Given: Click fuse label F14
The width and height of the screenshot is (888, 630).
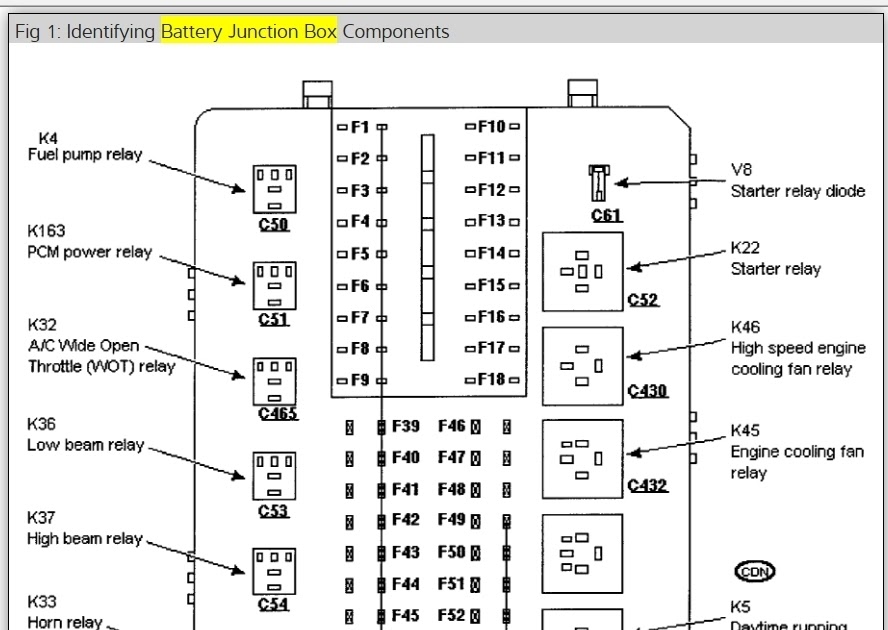Looking at the screenshot, I should pyautogui.click(x=492, y=253).
